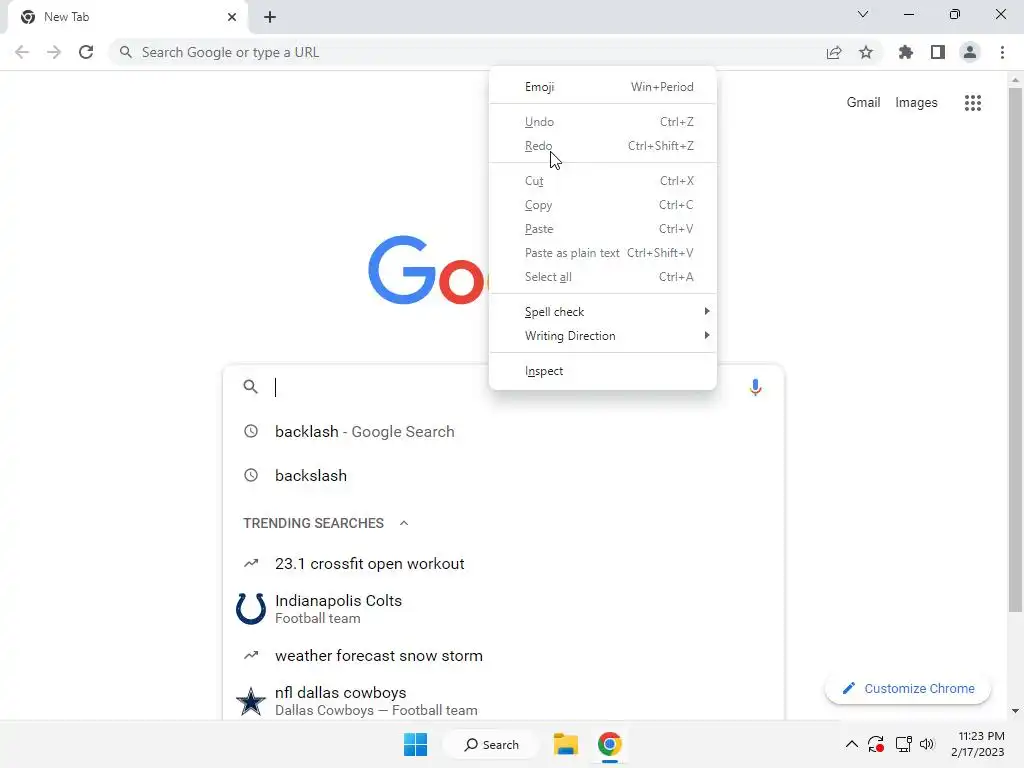Choose Undo in the context menu
The width and height of the screenshot is (1024, 768).
click(x=603, y=122)
